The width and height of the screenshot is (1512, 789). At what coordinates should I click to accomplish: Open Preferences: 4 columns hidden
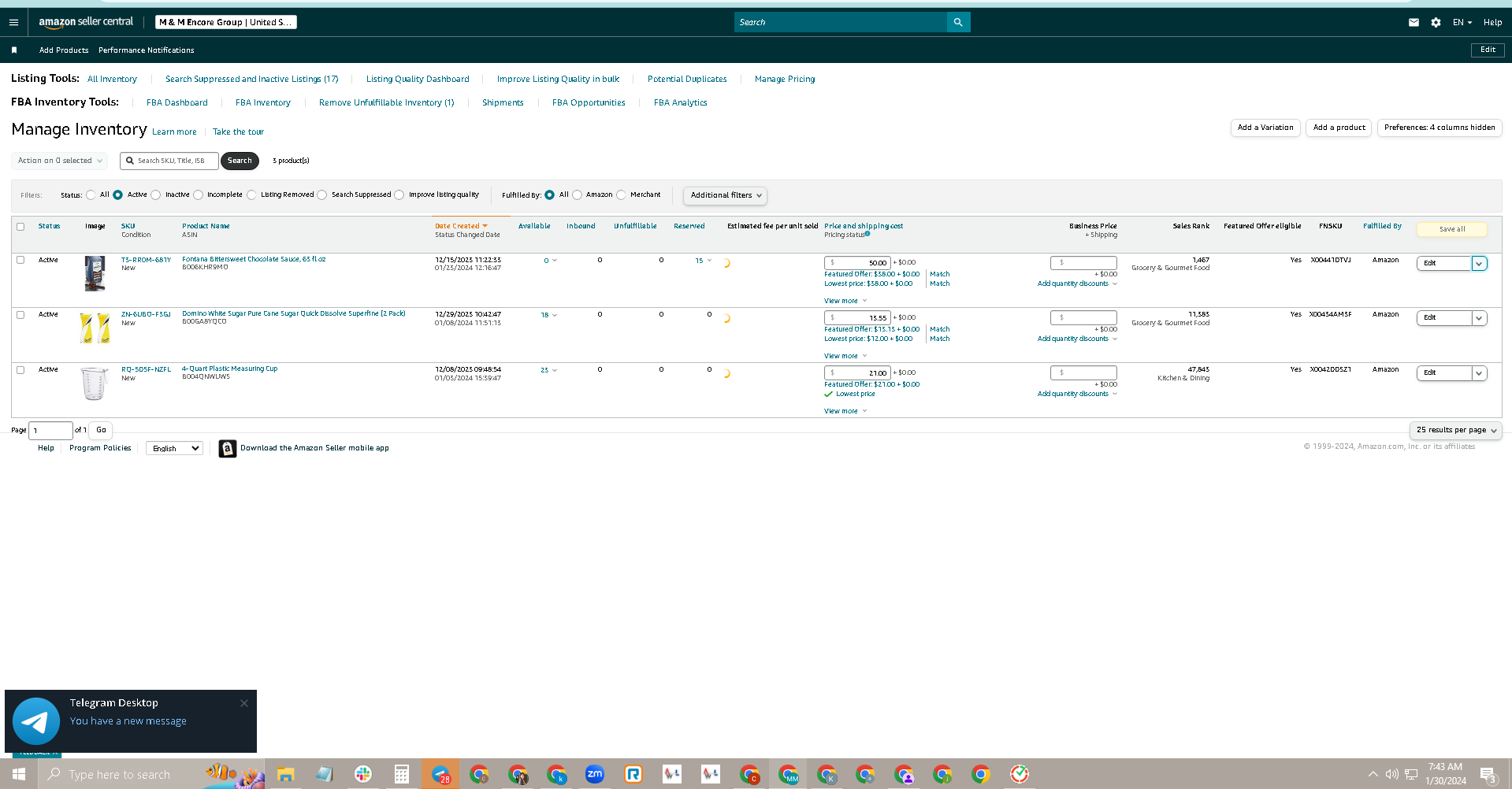(x=1440, y=128)
